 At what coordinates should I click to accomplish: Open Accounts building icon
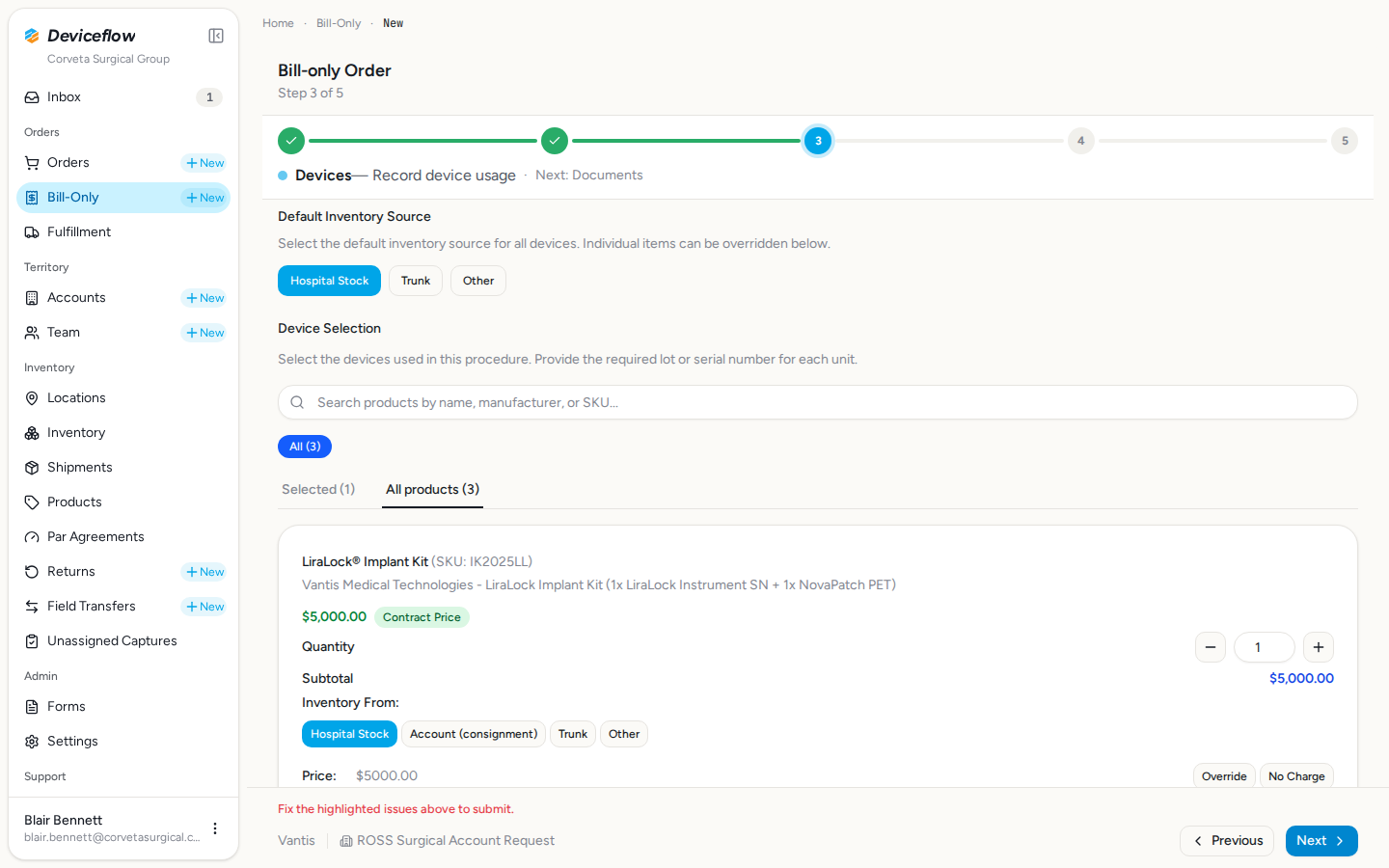coord(32,298)
